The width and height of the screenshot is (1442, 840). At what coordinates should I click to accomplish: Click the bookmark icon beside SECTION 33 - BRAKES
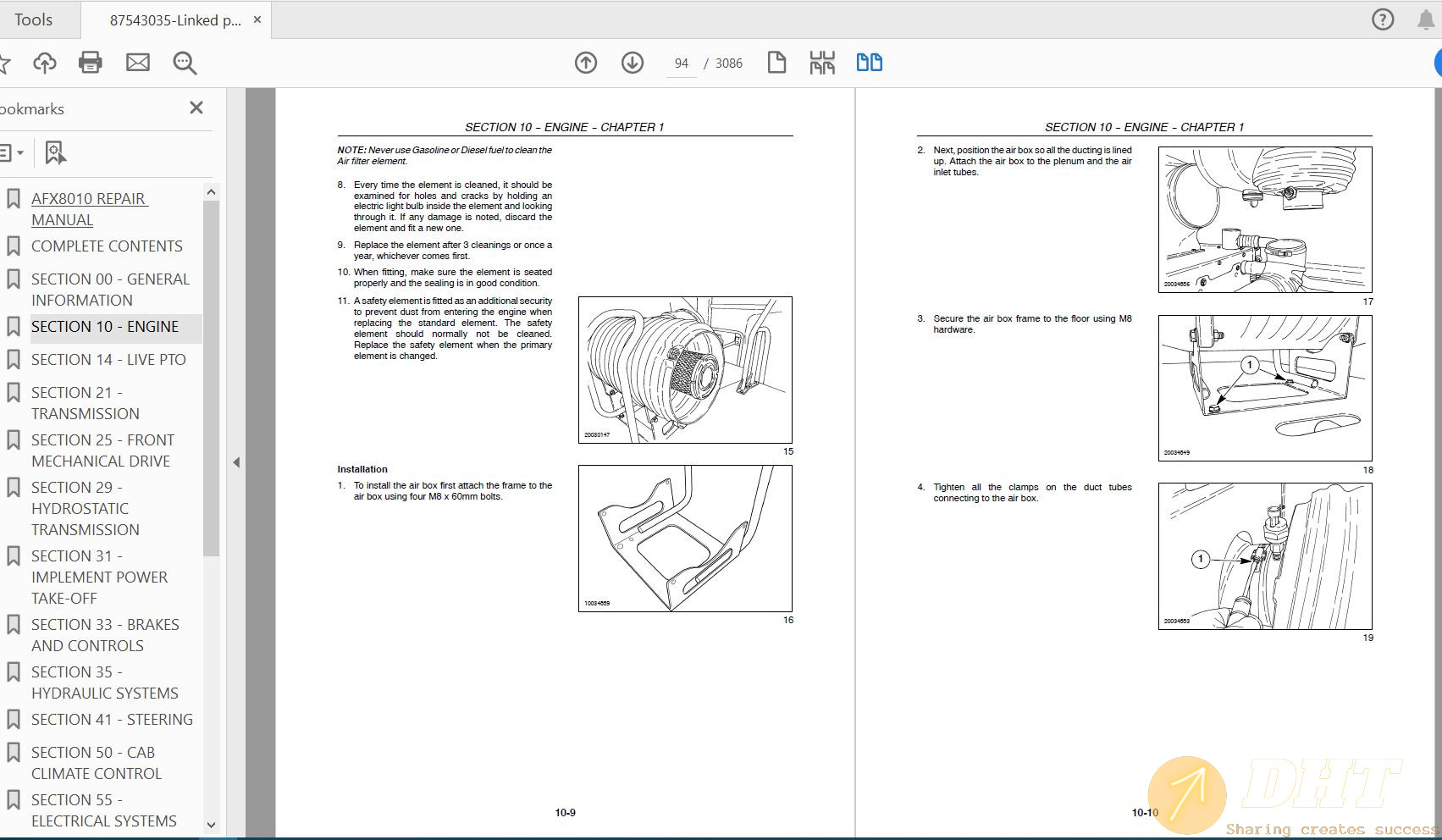[13, 625]
